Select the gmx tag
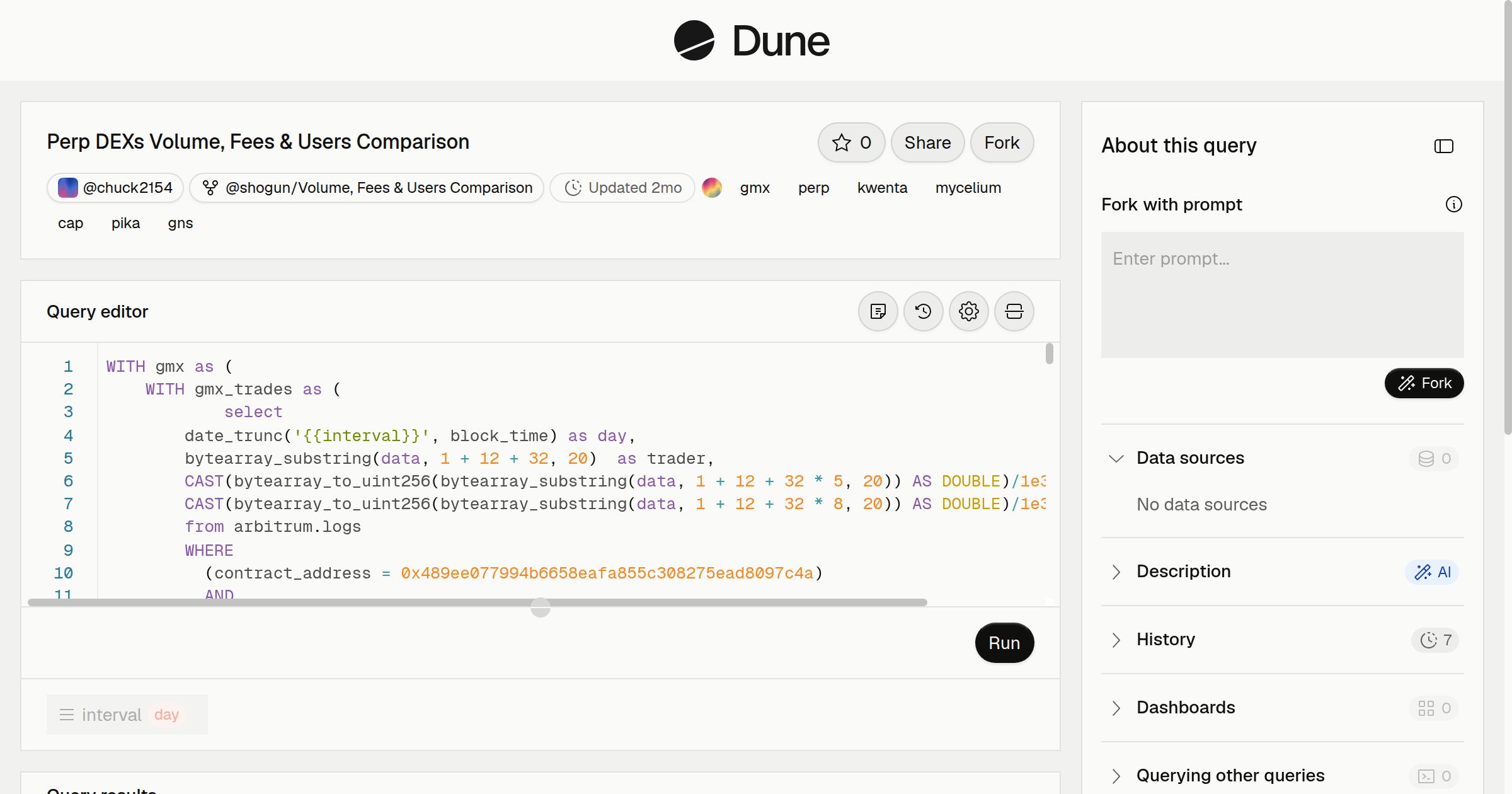The width and height of the screenshot is (1512, 794). (755, 188)
